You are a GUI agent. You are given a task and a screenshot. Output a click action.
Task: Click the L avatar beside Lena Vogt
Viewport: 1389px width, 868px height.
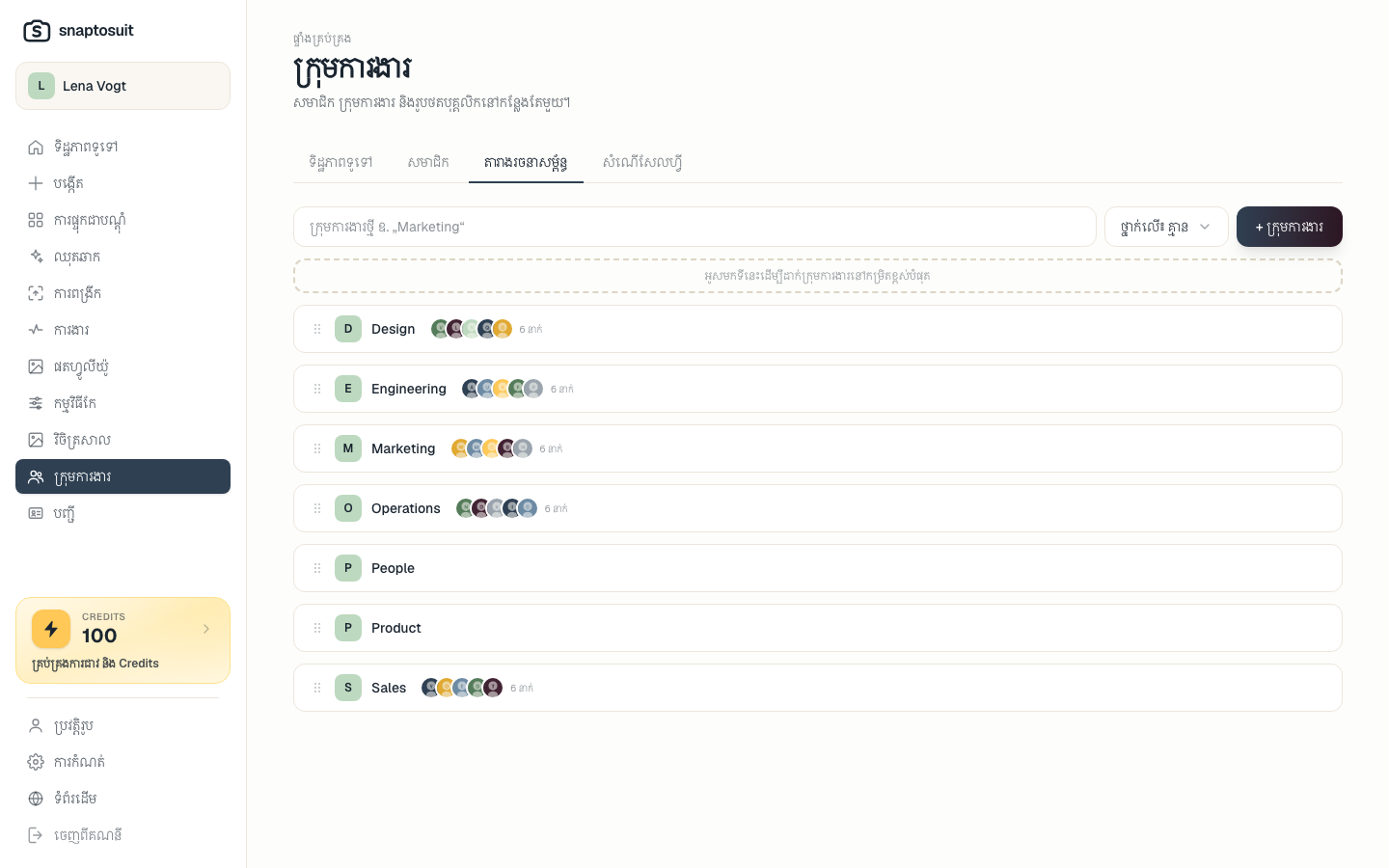(x=41, y=86)
